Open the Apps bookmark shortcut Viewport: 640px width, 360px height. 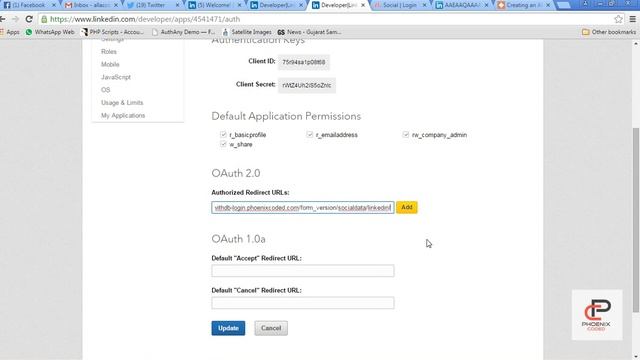point(10,32)
